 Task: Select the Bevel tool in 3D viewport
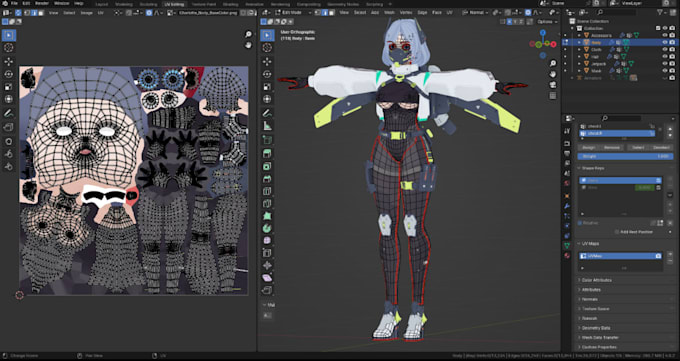(x=268, y=179)
